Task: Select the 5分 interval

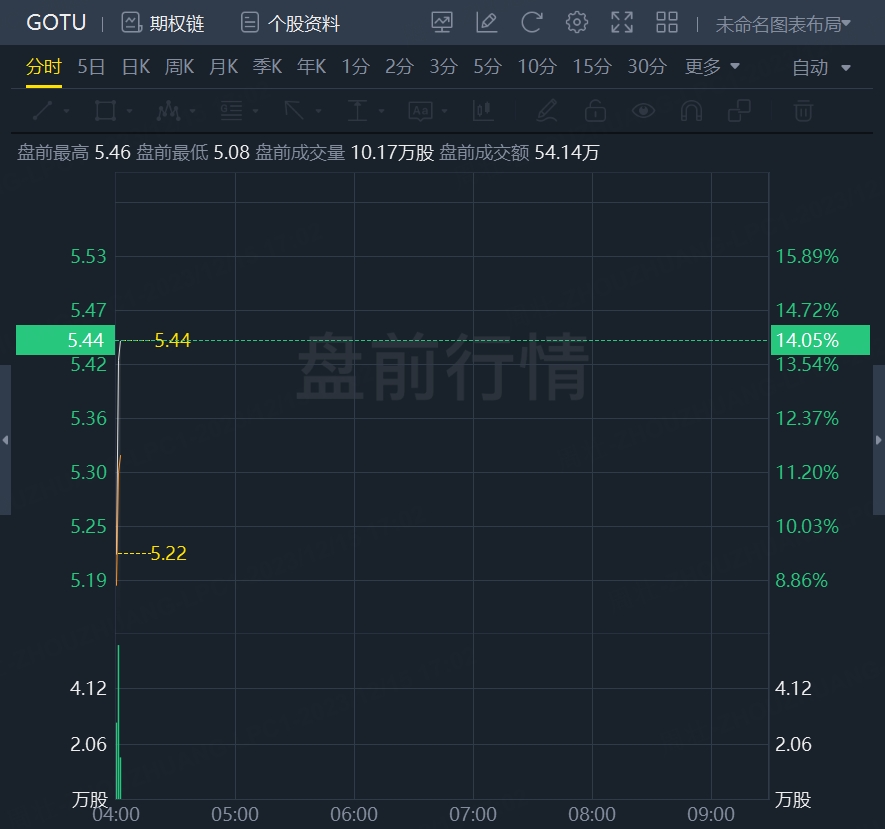Action: click(488, 67)
